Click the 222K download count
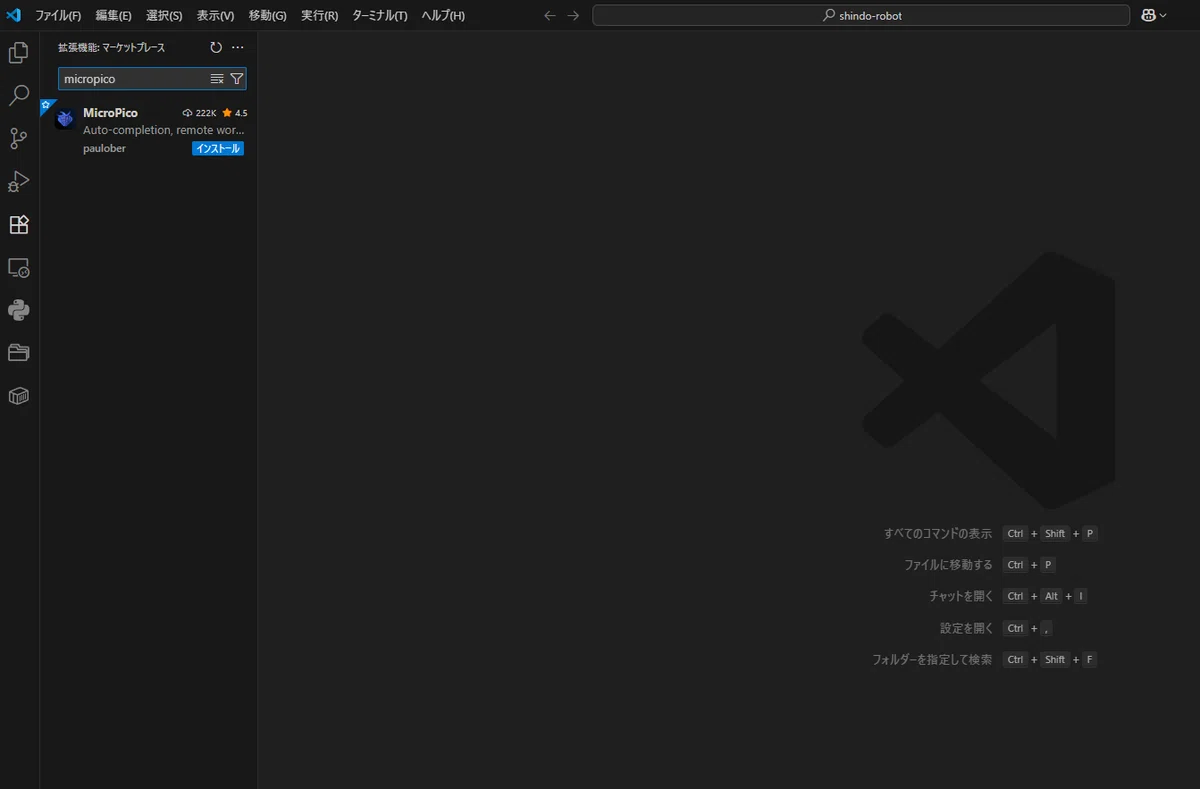 coord(200,113)
